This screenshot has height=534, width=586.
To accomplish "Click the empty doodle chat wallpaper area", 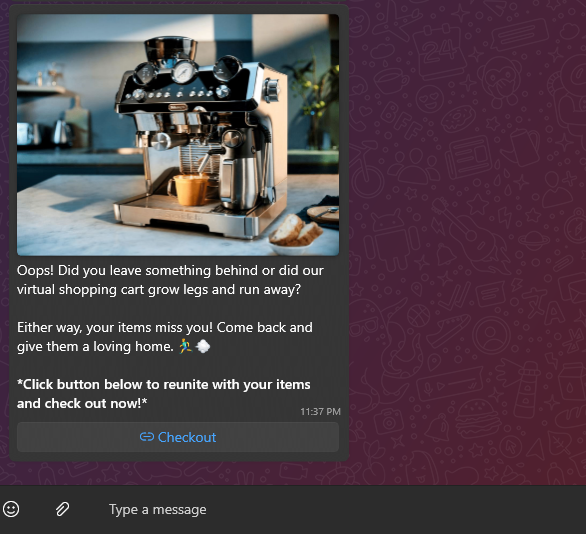I will click(x=467, y=243).
